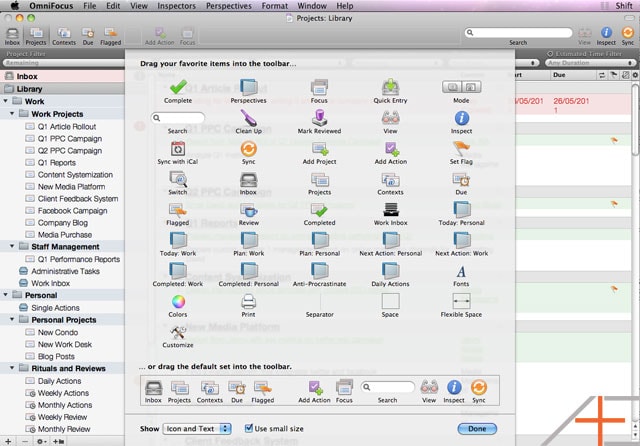
Task: Open the OmniFocus application menu
Action: [x=51, y=6]
